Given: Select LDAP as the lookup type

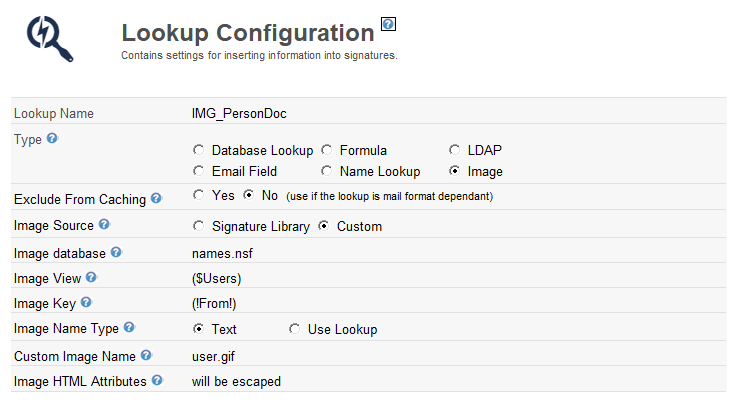Looking at the screenshot, I should pyautogui.click(x=456, y=150).
